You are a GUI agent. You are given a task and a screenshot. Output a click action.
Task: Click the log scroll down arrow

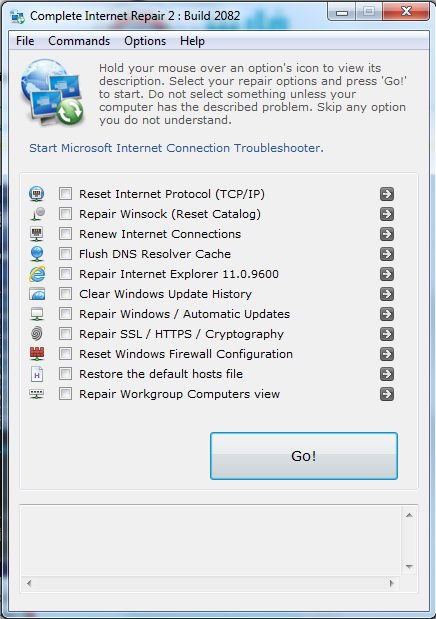pyautogui.click(x=410, y=567)
